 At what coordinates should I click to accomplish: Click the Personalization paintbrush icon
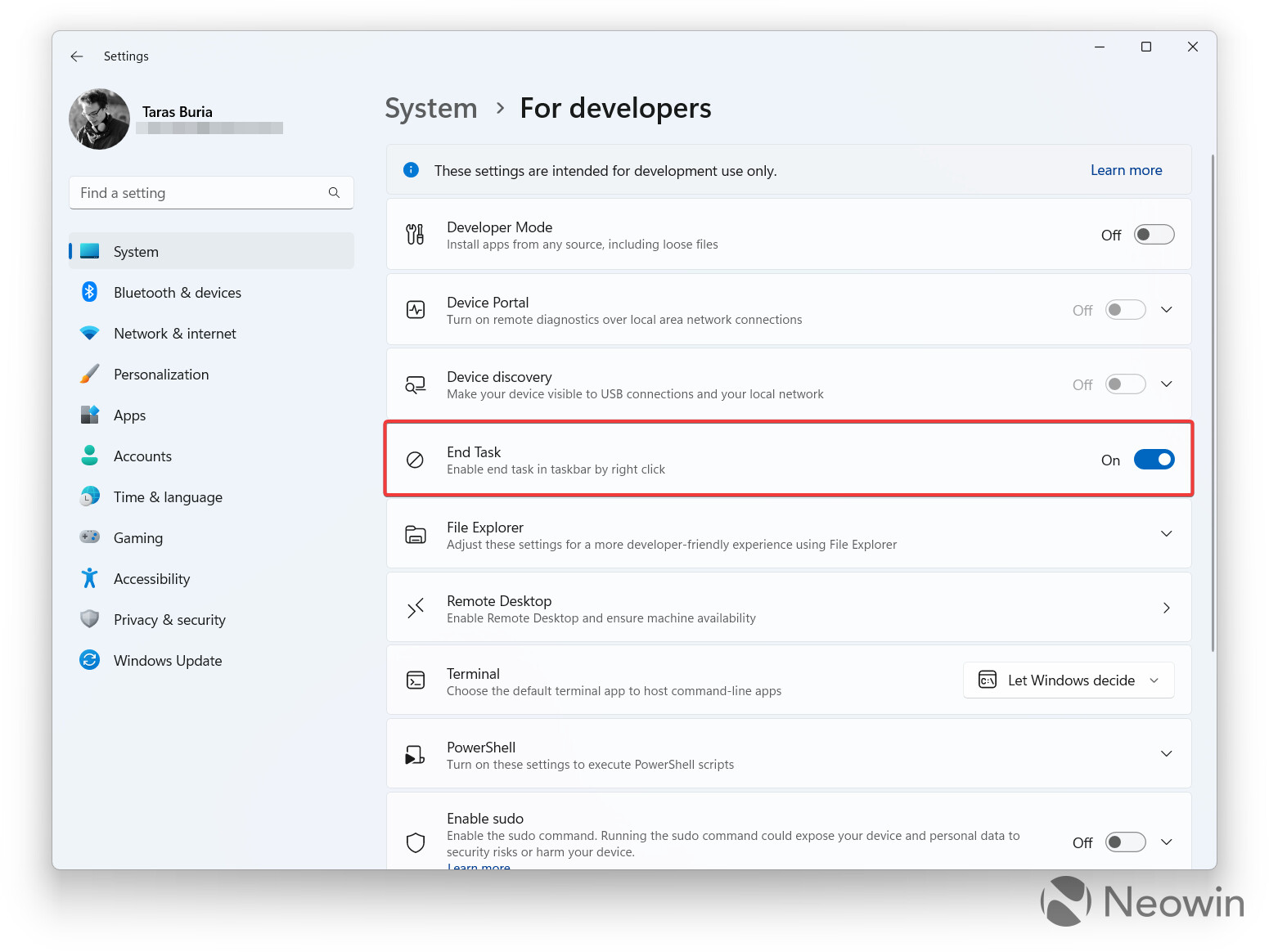pos(90,374)
